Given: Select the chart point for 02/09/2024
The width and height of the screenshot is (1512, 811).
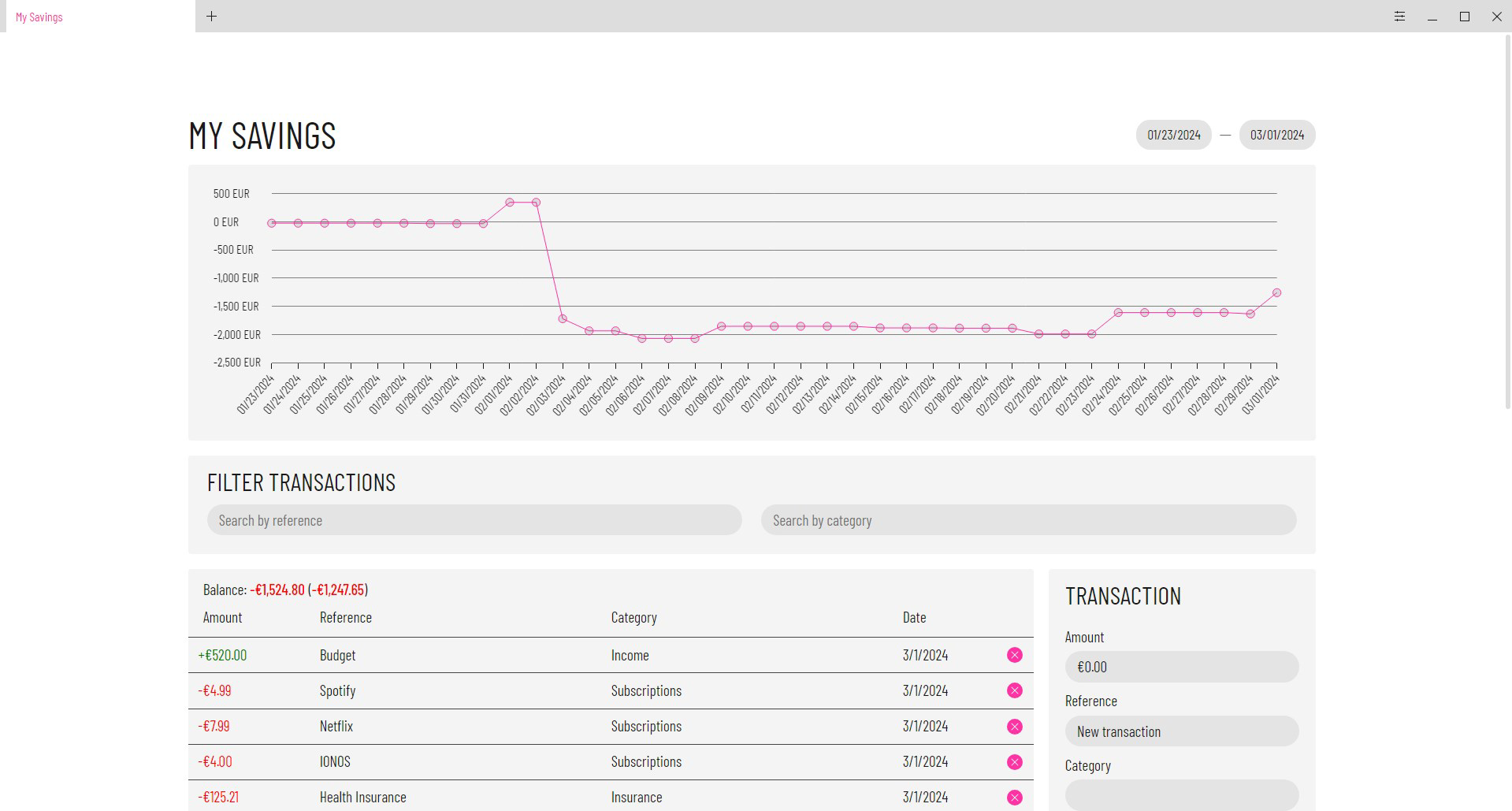Looking at the screenshot, I should (x=721, y=326).
